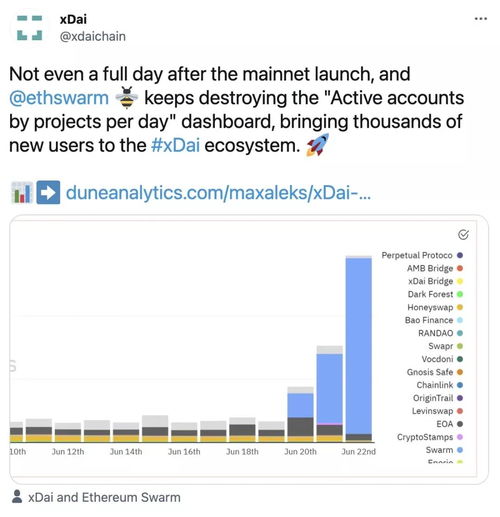The height and width of the screenshot is (517, 500).
Task: Toggle the Swarm series in the legend
Action: (x=444, y=450)
